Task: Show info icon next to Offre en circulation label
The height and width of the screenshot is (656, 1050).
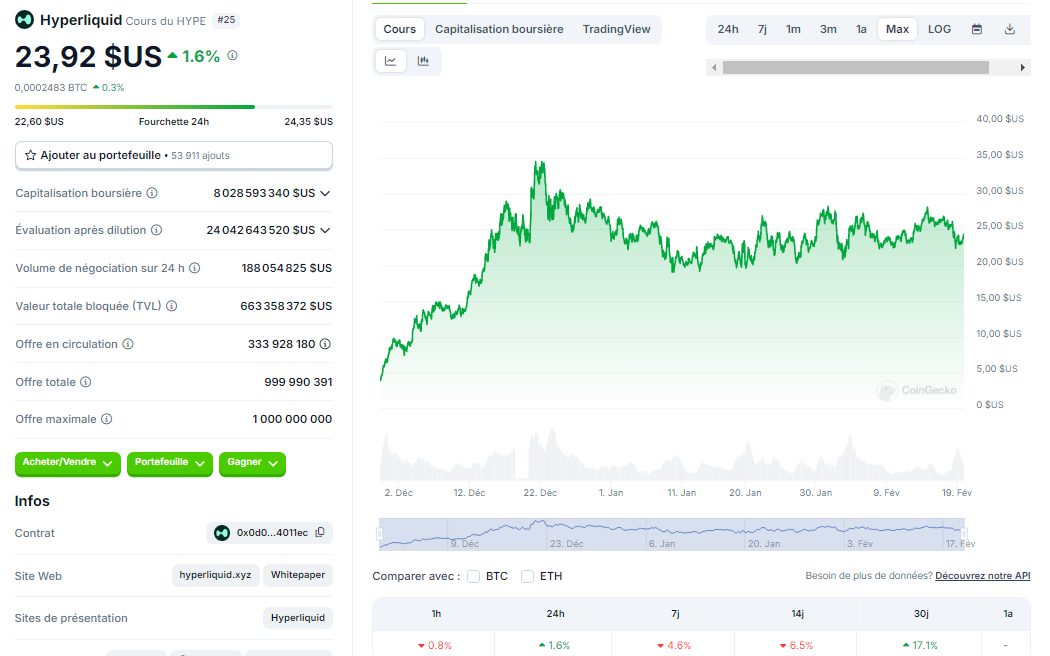Action: [x=128, y=344]
